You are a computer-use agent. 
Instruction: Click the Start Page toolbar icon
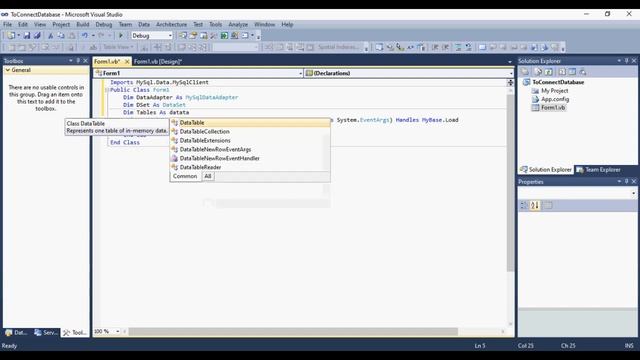(x=224, y=36)
